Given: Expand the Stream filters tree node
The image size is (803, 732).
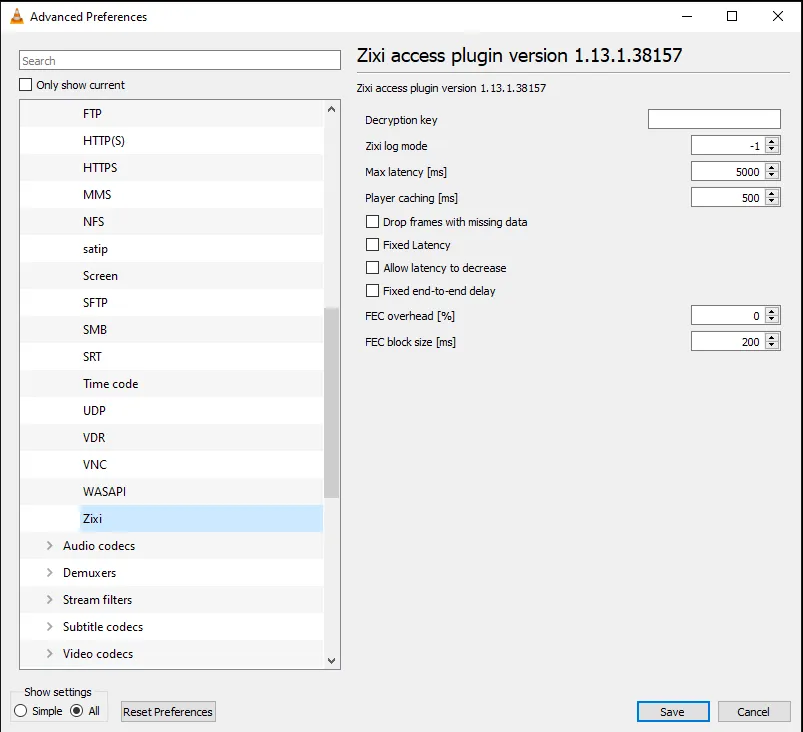Looking at the screenshot, I should tap(50, 599).
